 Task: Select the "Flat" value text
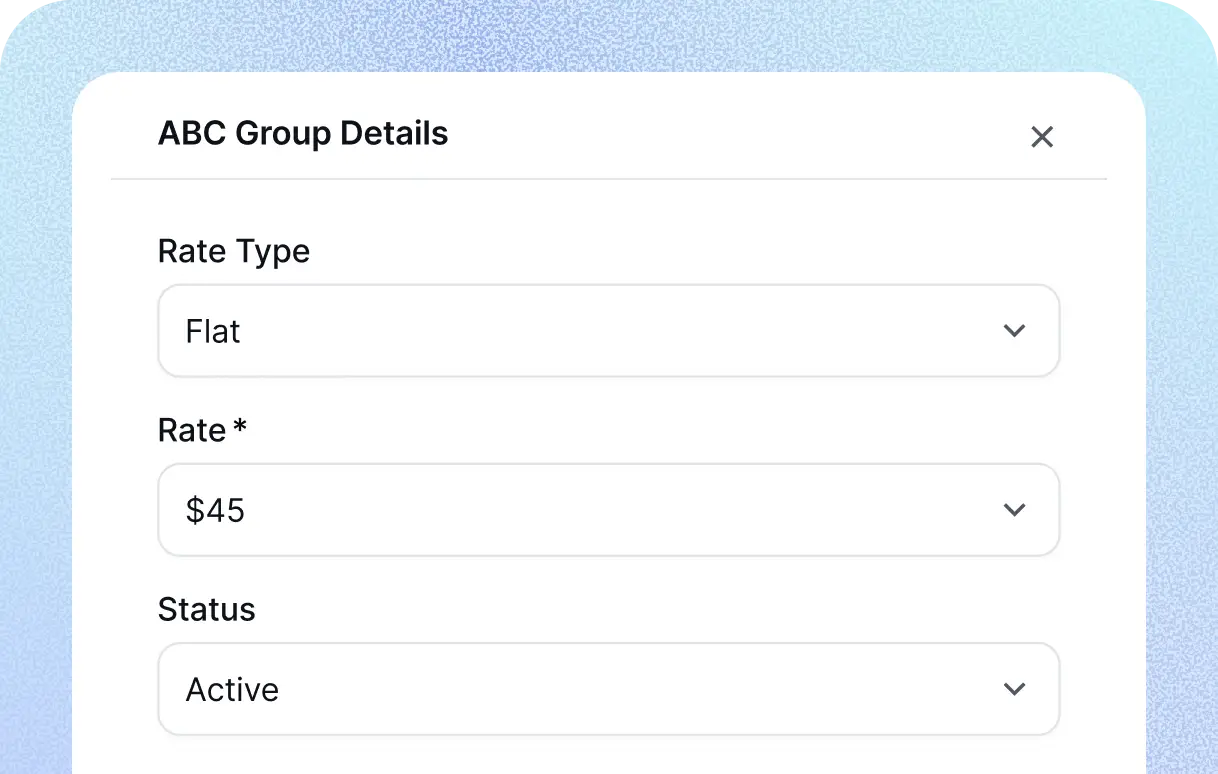[x=213, y=332]
